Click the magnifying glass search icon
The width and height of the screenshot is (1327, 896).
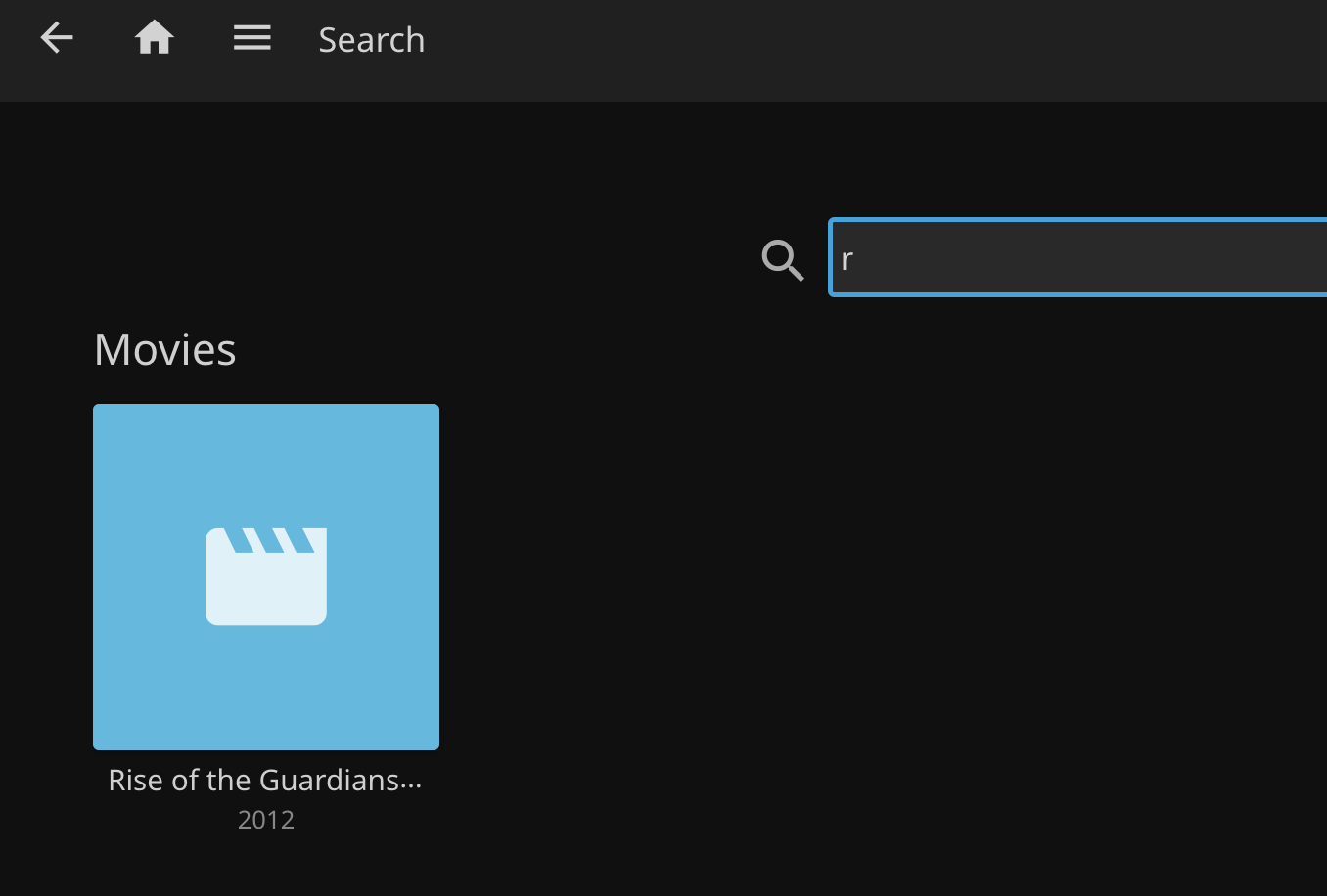coord(783,260)
